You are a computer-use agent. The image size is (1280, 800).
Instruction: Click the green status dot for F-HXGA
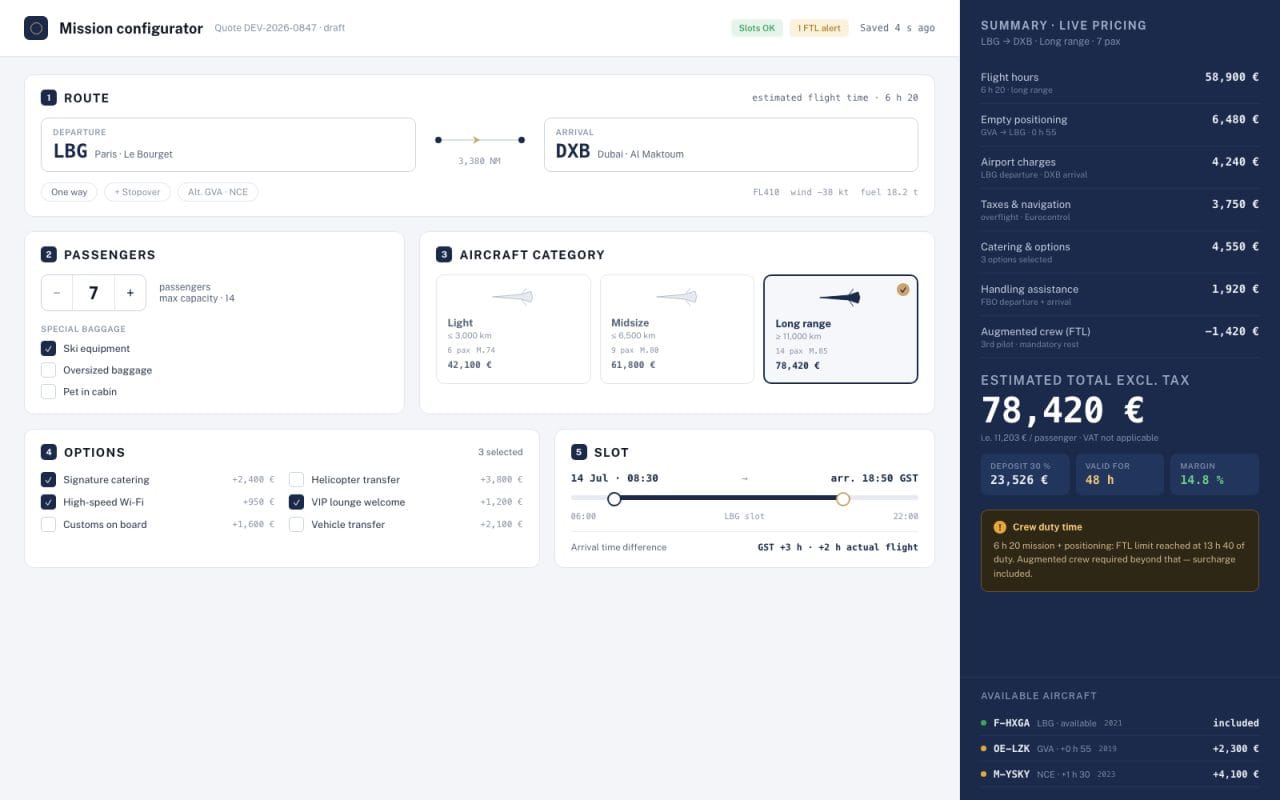pos(984,723)
